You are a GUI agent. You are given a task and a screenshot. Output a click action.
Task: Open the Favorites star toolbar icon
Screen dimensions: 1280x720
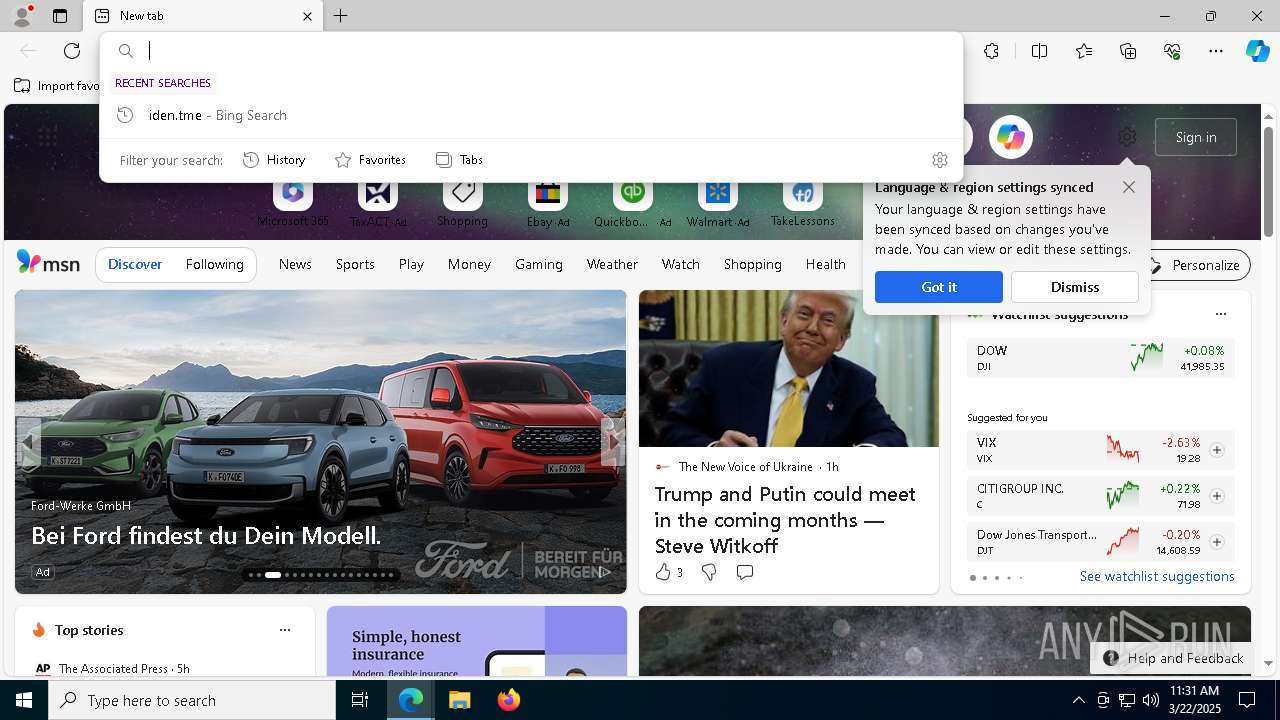coord(1084,51)
